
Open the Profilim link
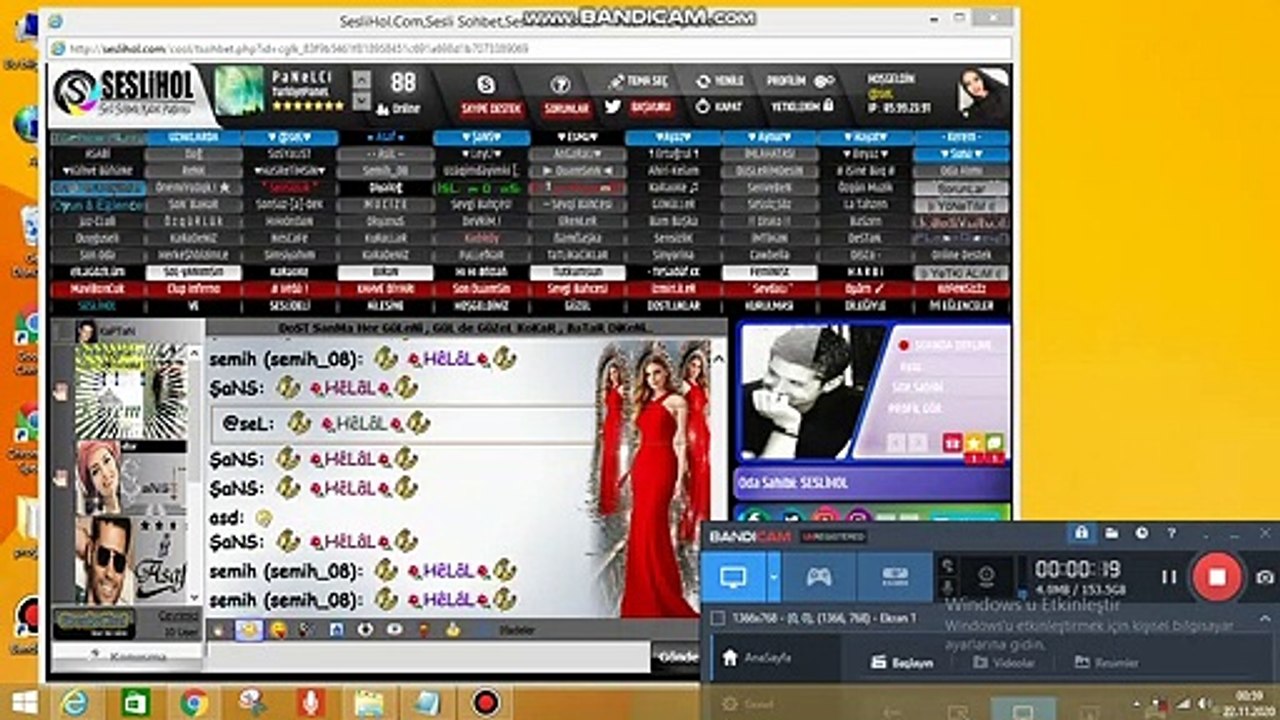[800, 81]
